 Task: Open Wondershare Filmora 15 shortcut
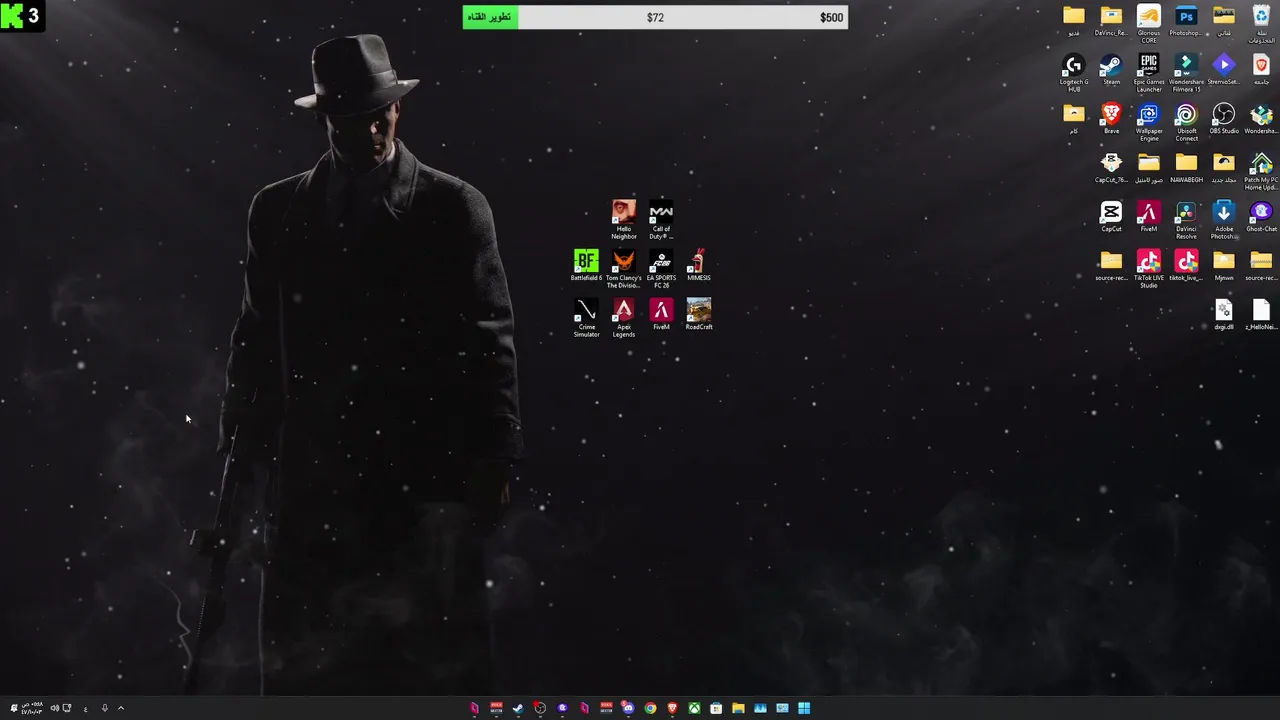point(1186,73)
